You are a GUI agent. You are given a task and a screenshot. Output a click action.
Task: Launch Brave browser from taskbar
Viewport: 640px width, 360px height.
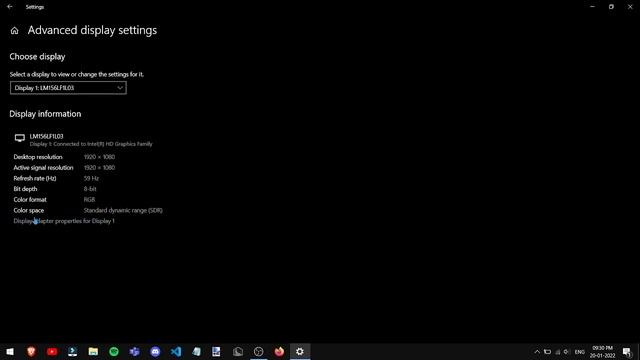(x=31, y=351)
